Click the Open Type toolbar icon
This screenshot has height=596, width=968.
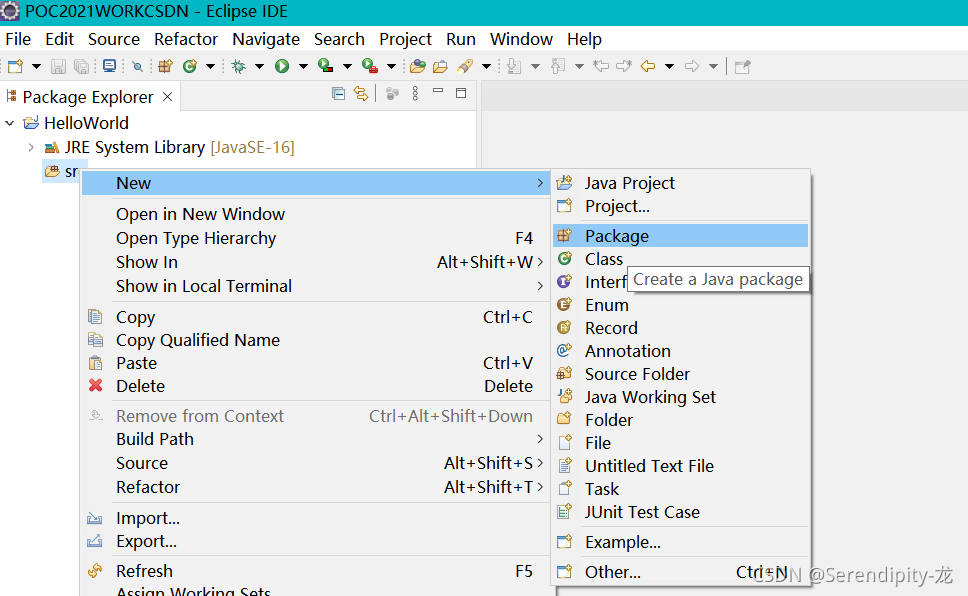(418, 66)
